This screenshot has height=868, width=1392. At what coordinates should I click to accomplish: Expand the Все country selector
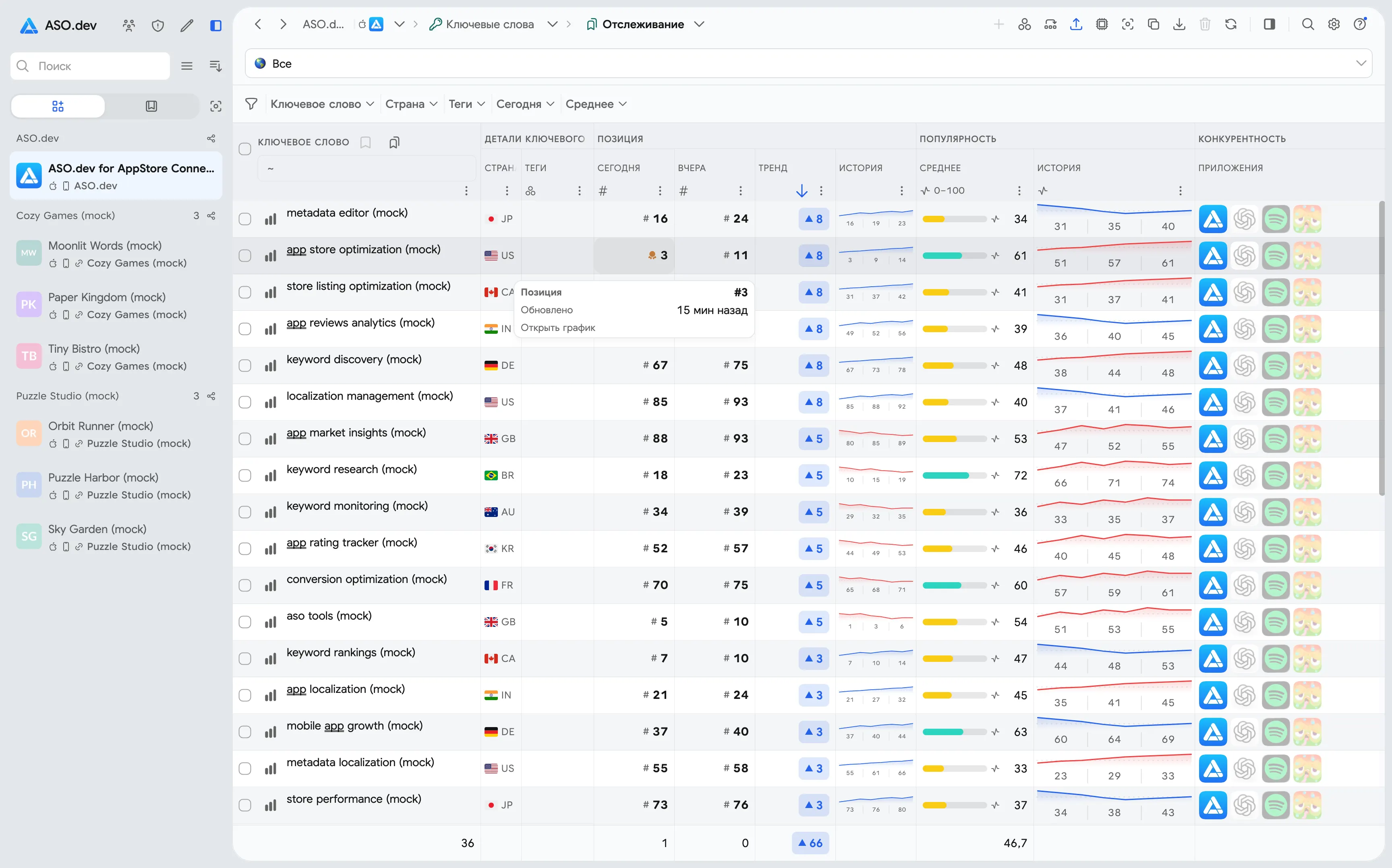[808, 63]
